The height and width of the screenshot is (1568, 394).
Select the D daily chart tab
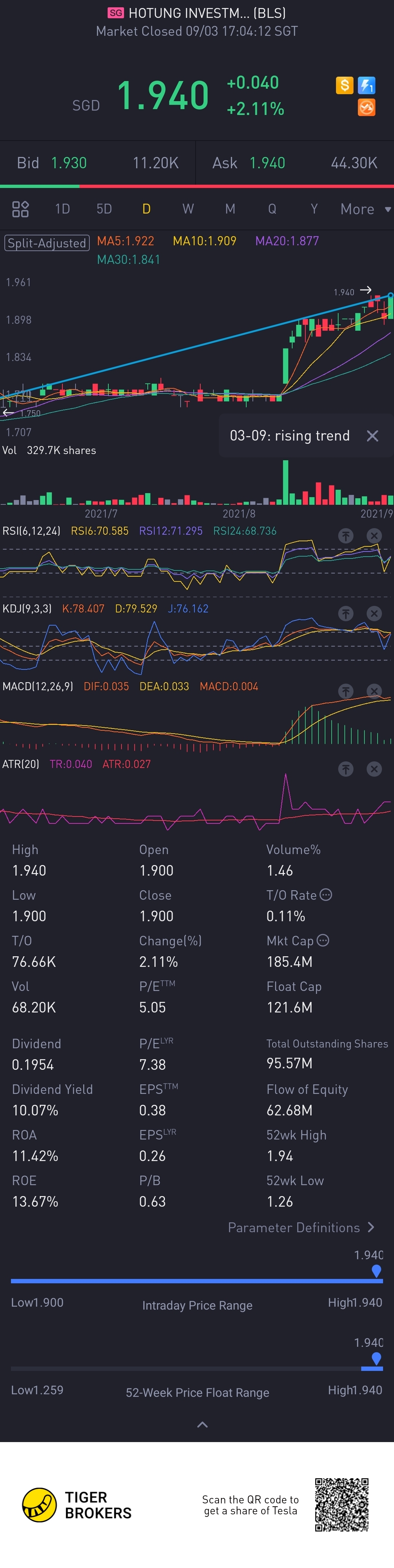point(146,210)
